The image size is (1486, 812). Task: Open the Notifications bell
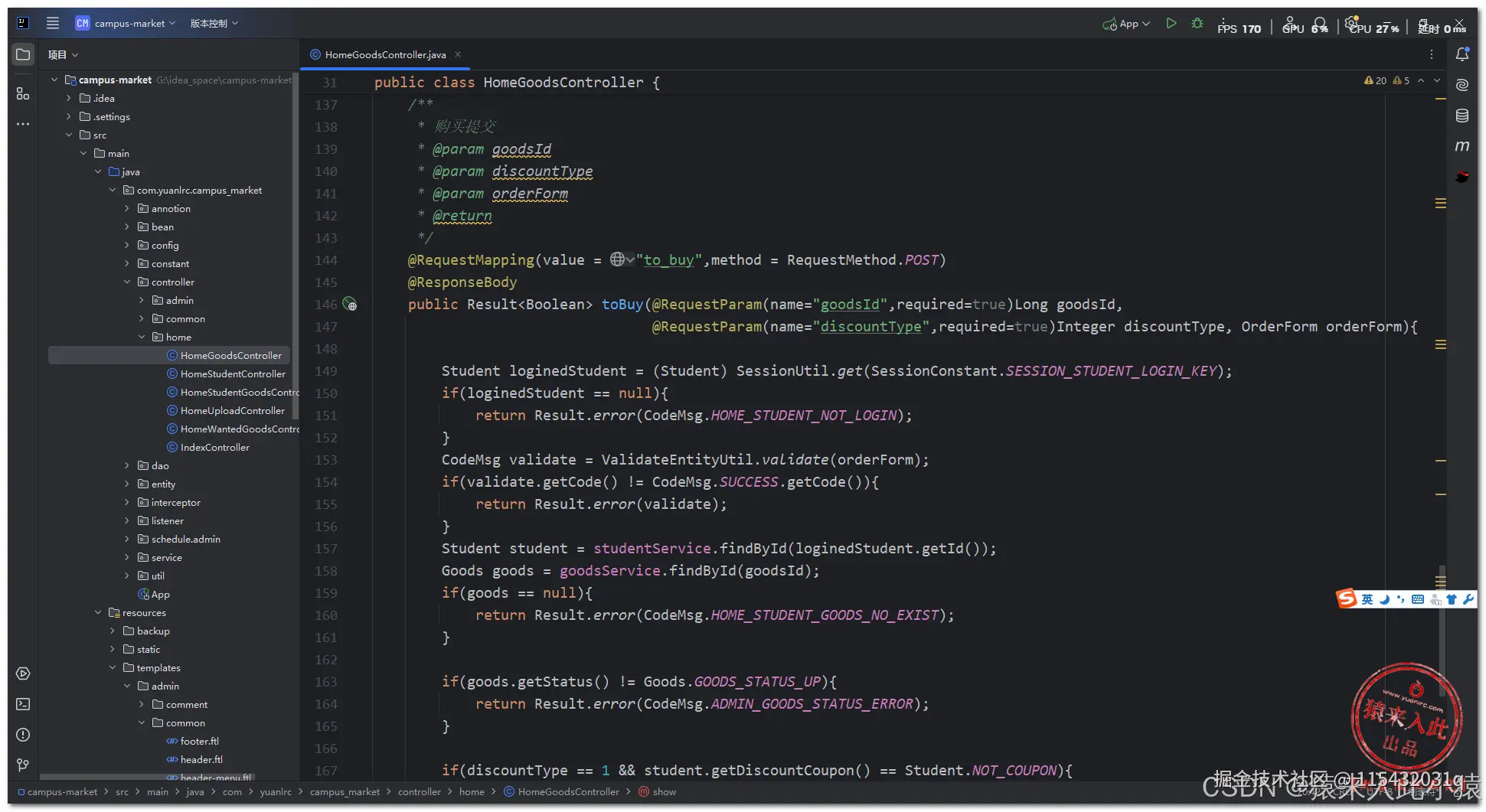click(x=1462, y=54)
